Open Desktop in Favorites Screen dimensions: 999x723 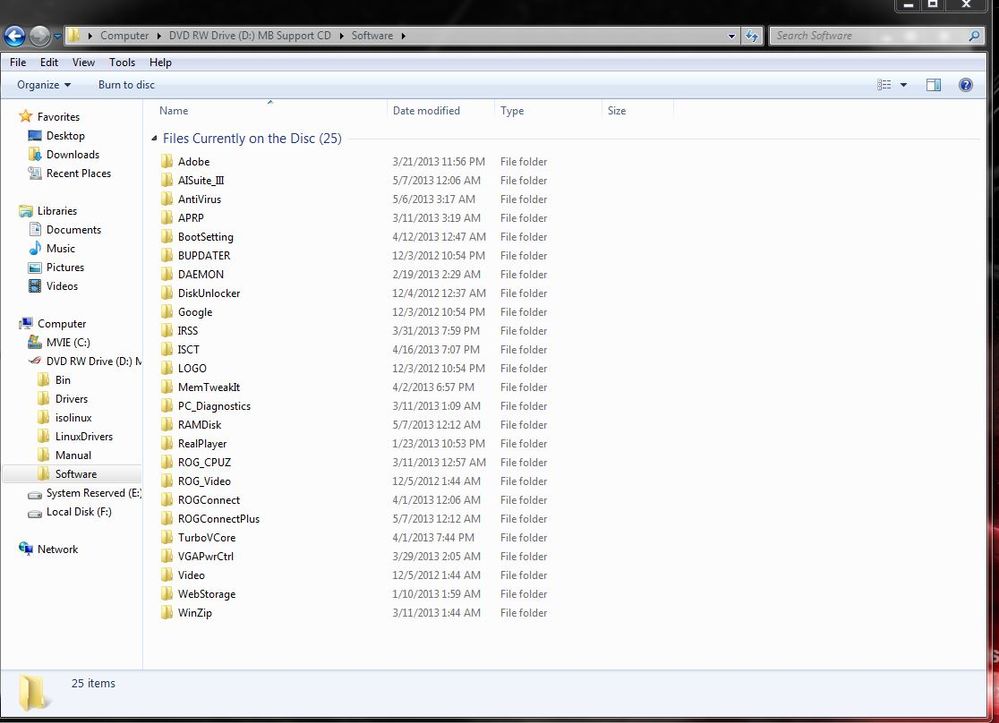pyautogui.click(x=56, y=136)
